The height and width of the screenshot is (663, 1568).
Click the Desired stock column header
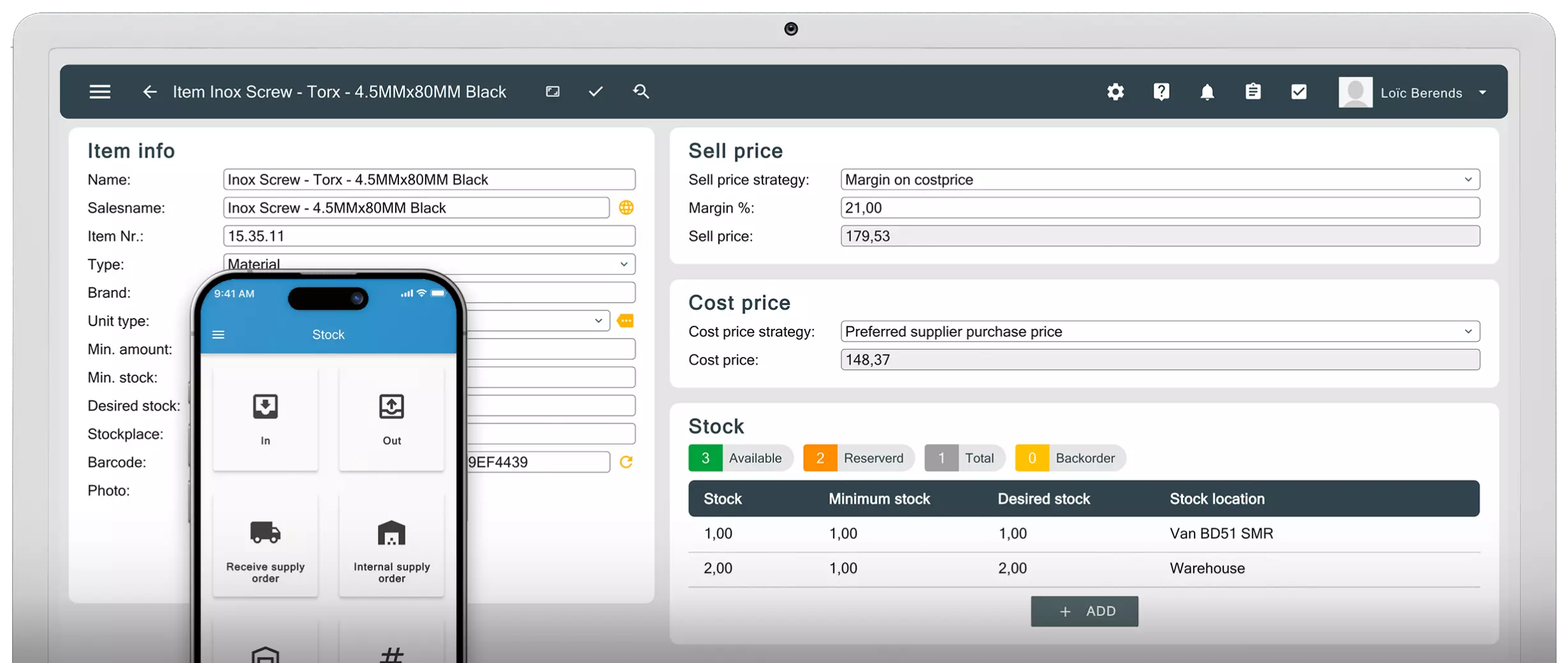coord(1044,499)
